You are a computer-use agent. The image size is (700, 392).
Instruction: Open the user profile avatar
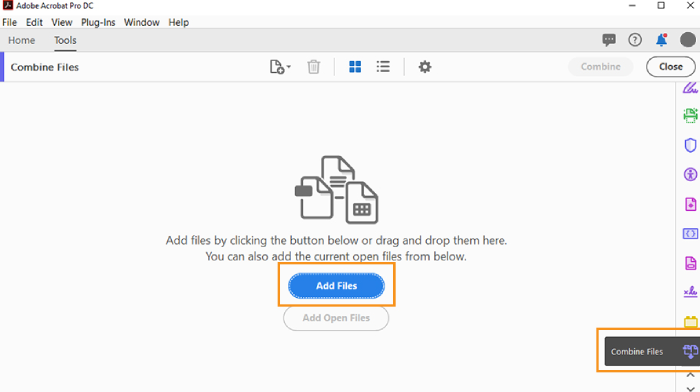(688, 40)
